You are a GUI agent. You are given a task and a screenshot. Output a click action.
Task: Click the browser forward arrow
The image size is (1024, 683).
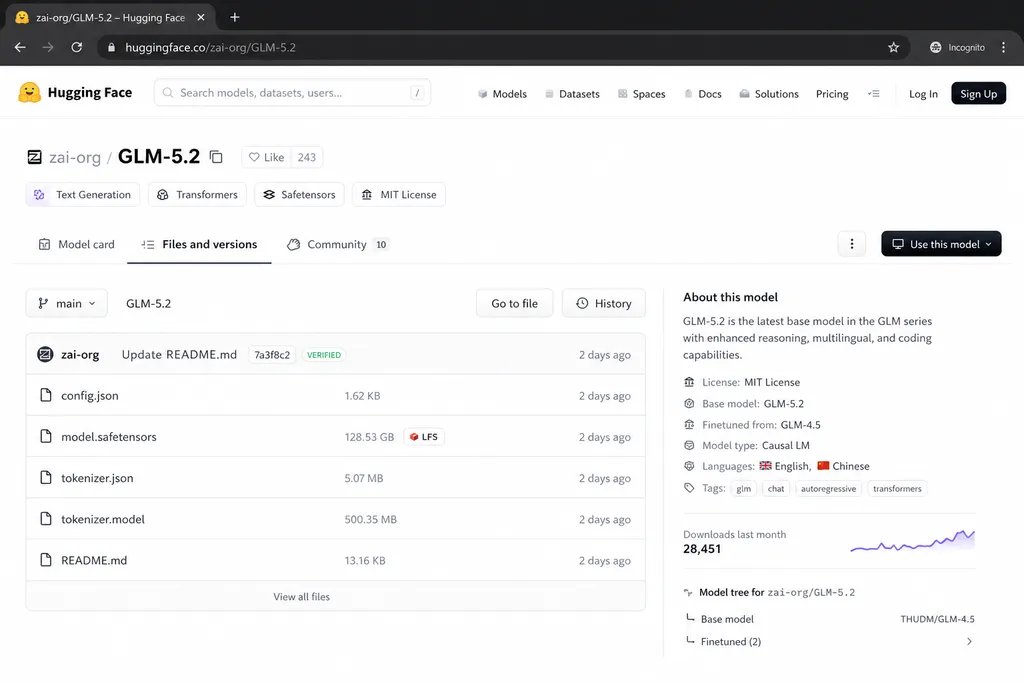click(x=48, y=47)
